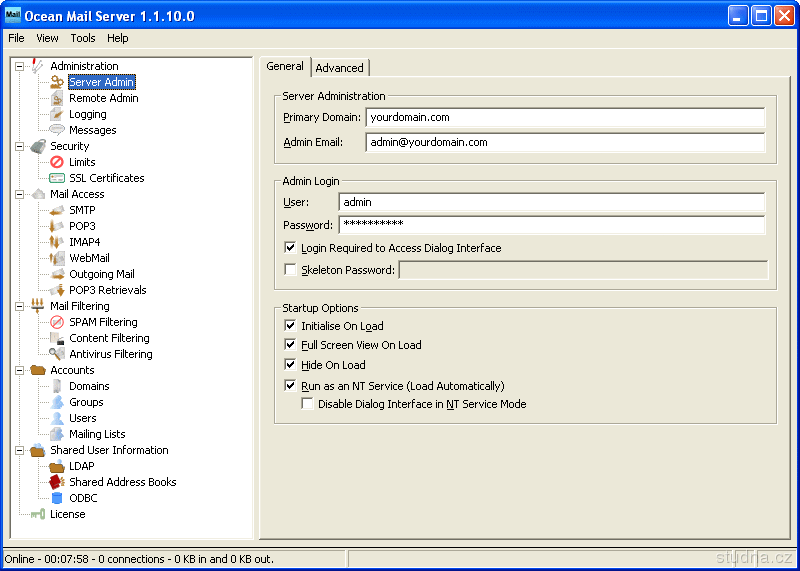This screenshot has height=571, width=800.
Task: Select Remote Admin in the tree
Action: coord(103,98)
